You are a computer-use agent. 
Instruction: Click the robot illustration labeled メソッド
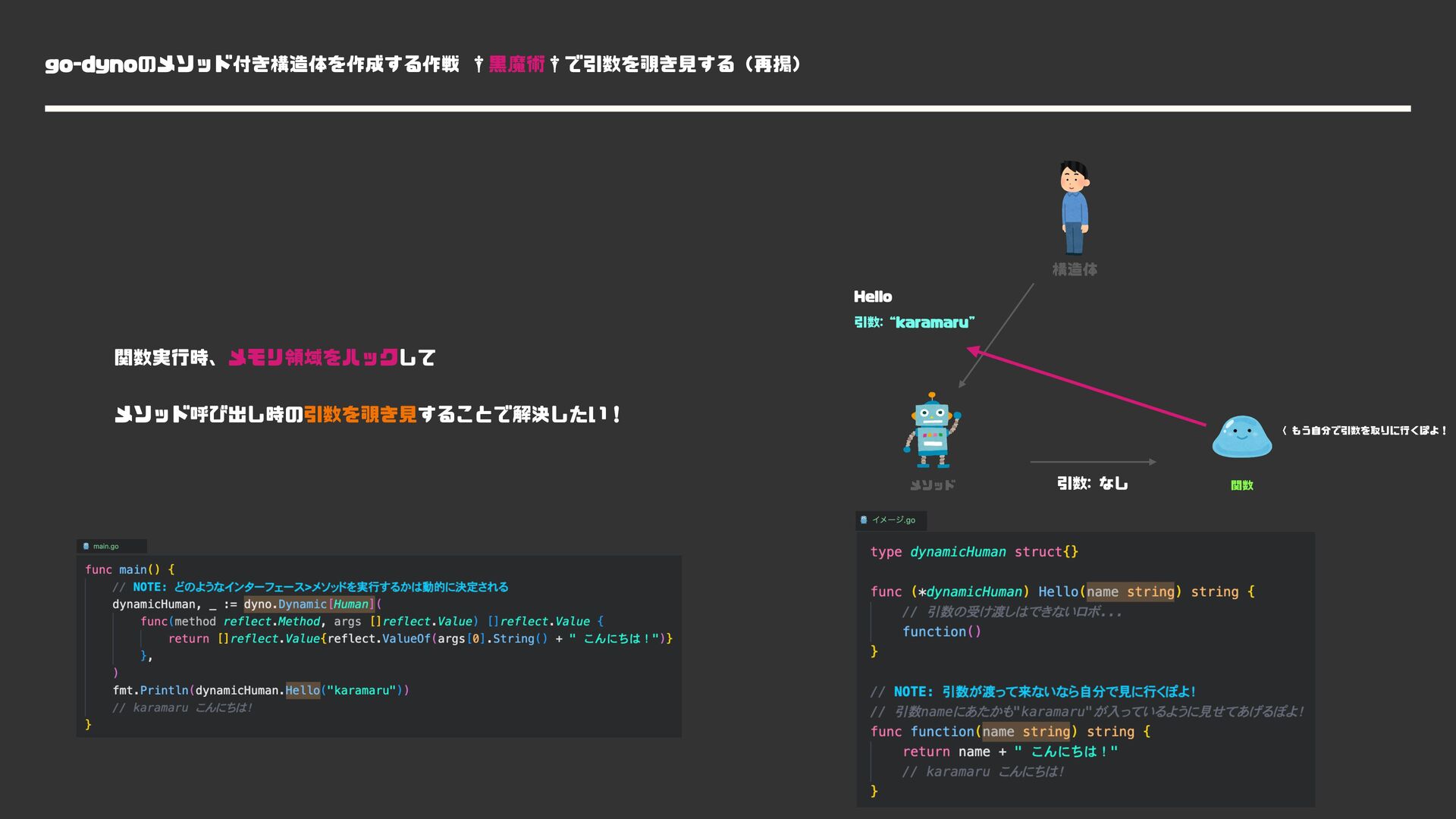pos(932,430)
